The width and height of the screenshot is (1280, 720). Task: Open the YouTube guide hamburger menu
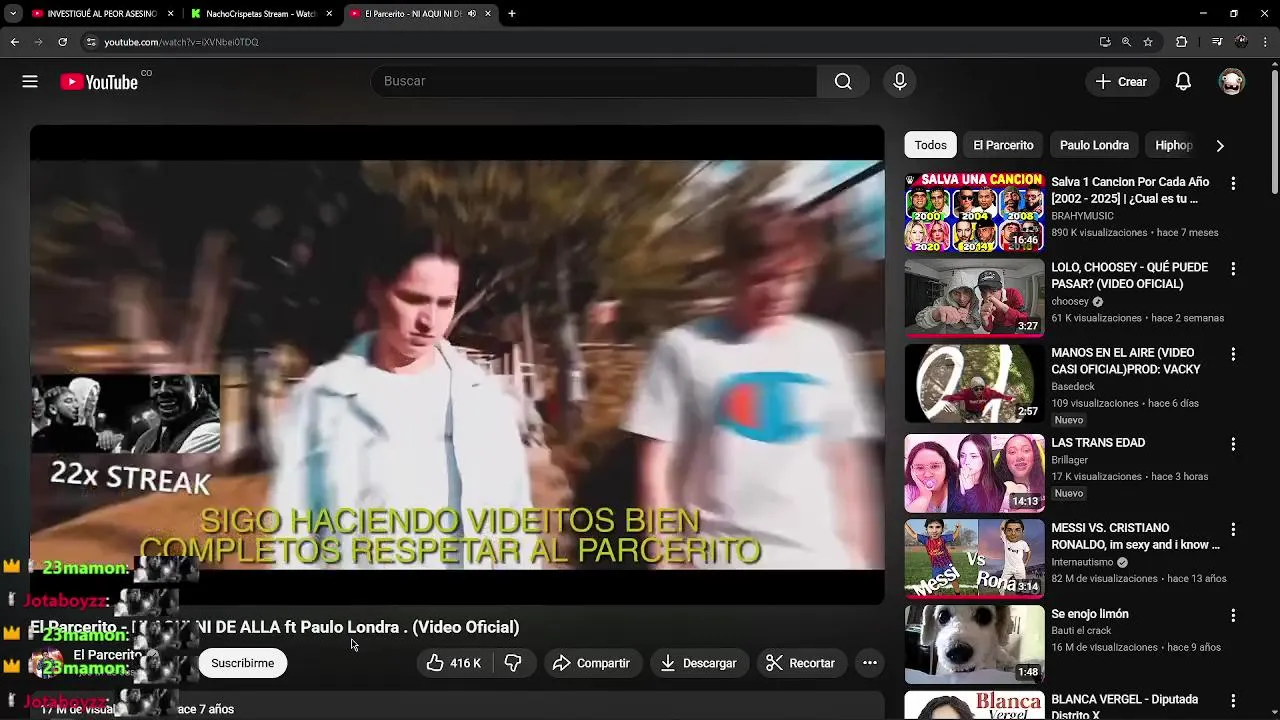click(30, 82)
